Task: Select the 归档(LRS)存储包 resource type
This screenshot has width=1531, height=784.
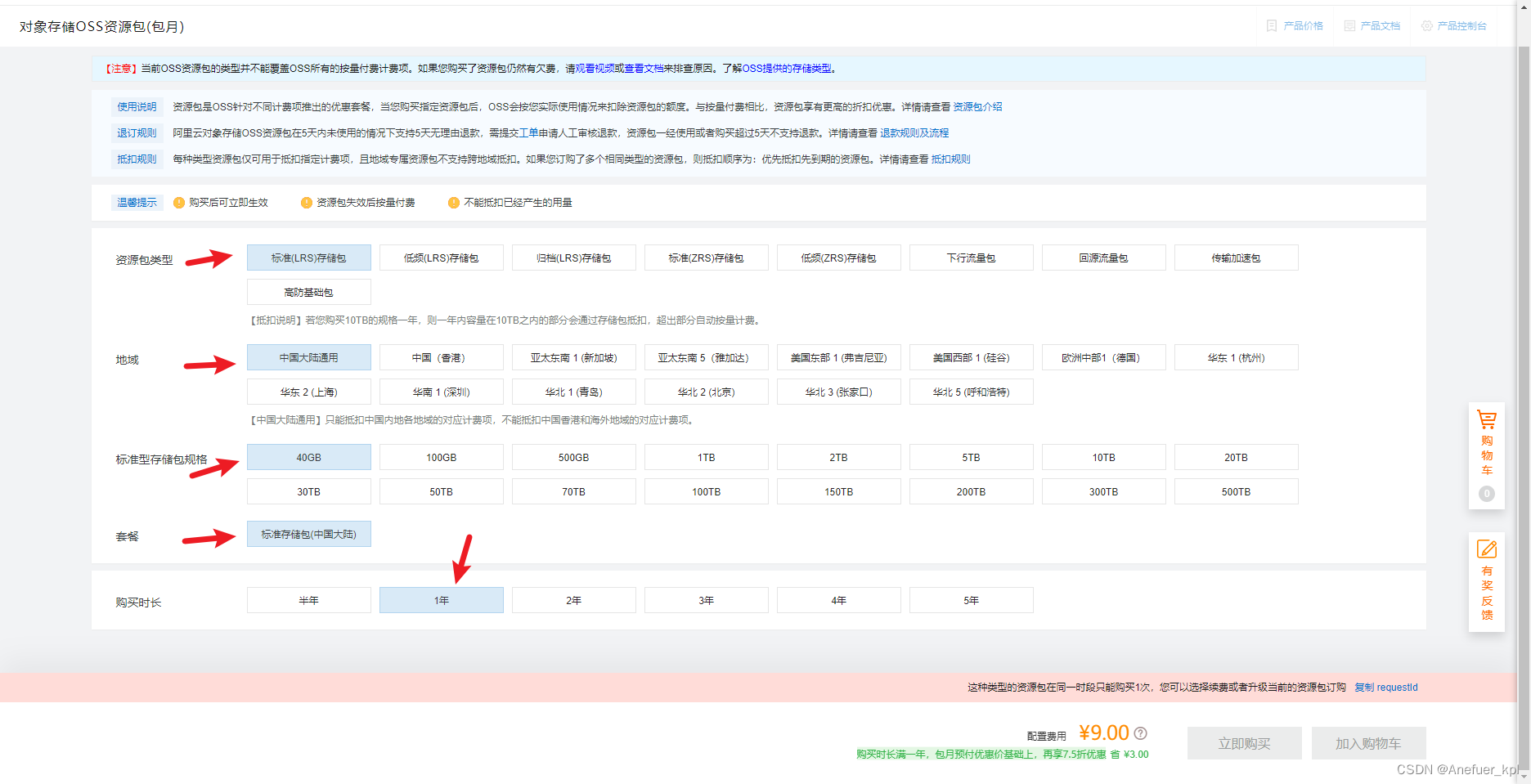Action: pyautogui.click(x=573, y=258)
